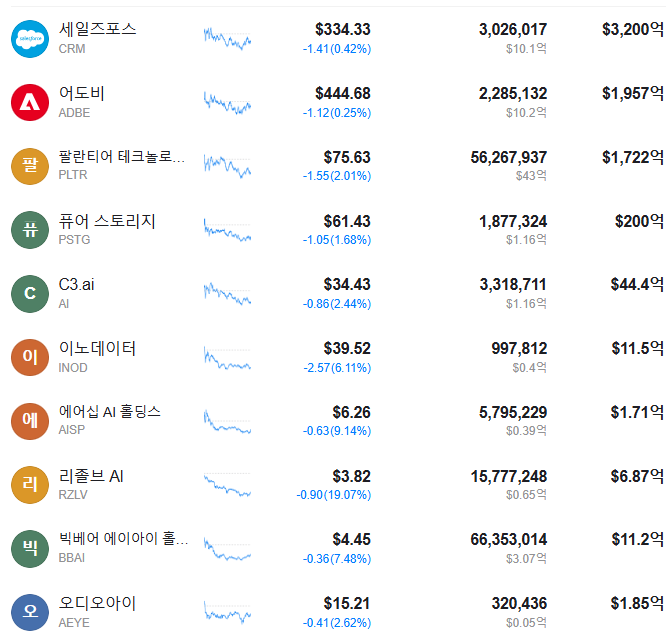Click the $34.43 price
The height and width of the screenshot is (632, 666).
tap(347, 285)
